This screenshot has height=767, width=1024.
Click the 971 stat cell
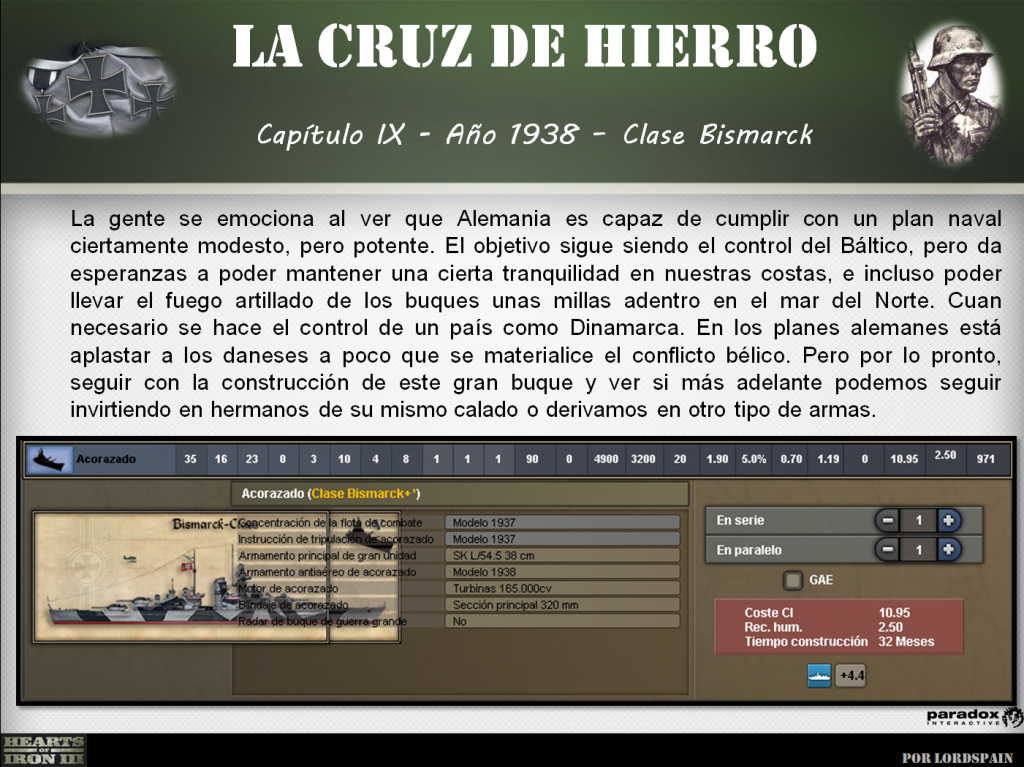[985, 459]
